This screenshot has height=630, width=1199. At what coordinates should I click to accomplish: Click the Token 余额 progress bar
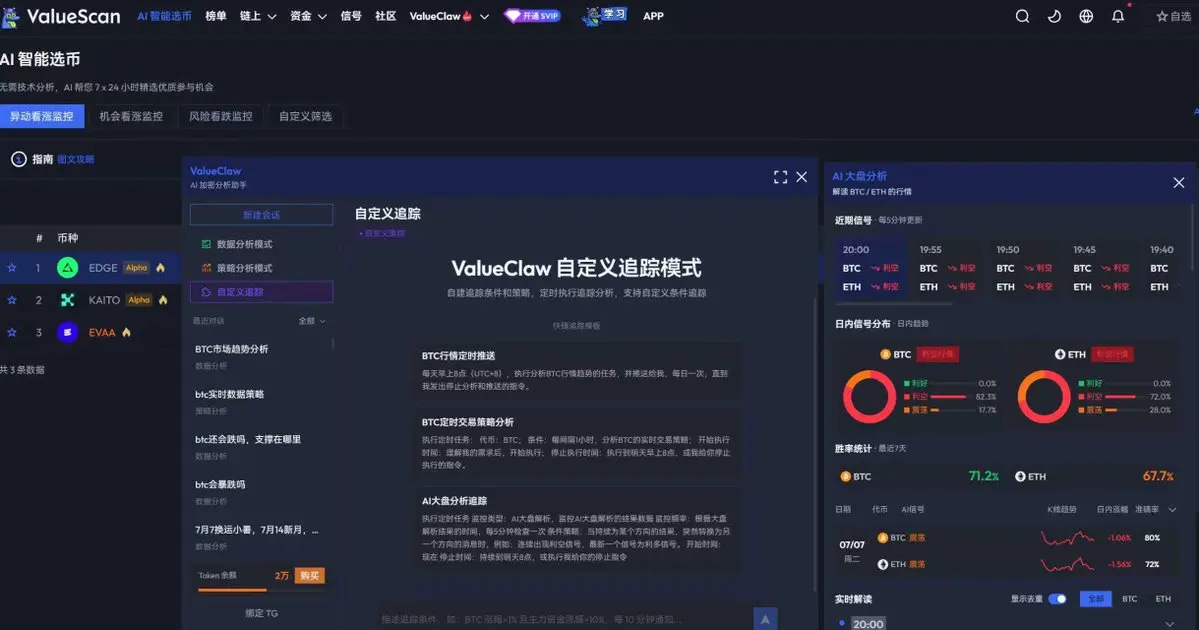coord(262,589)
